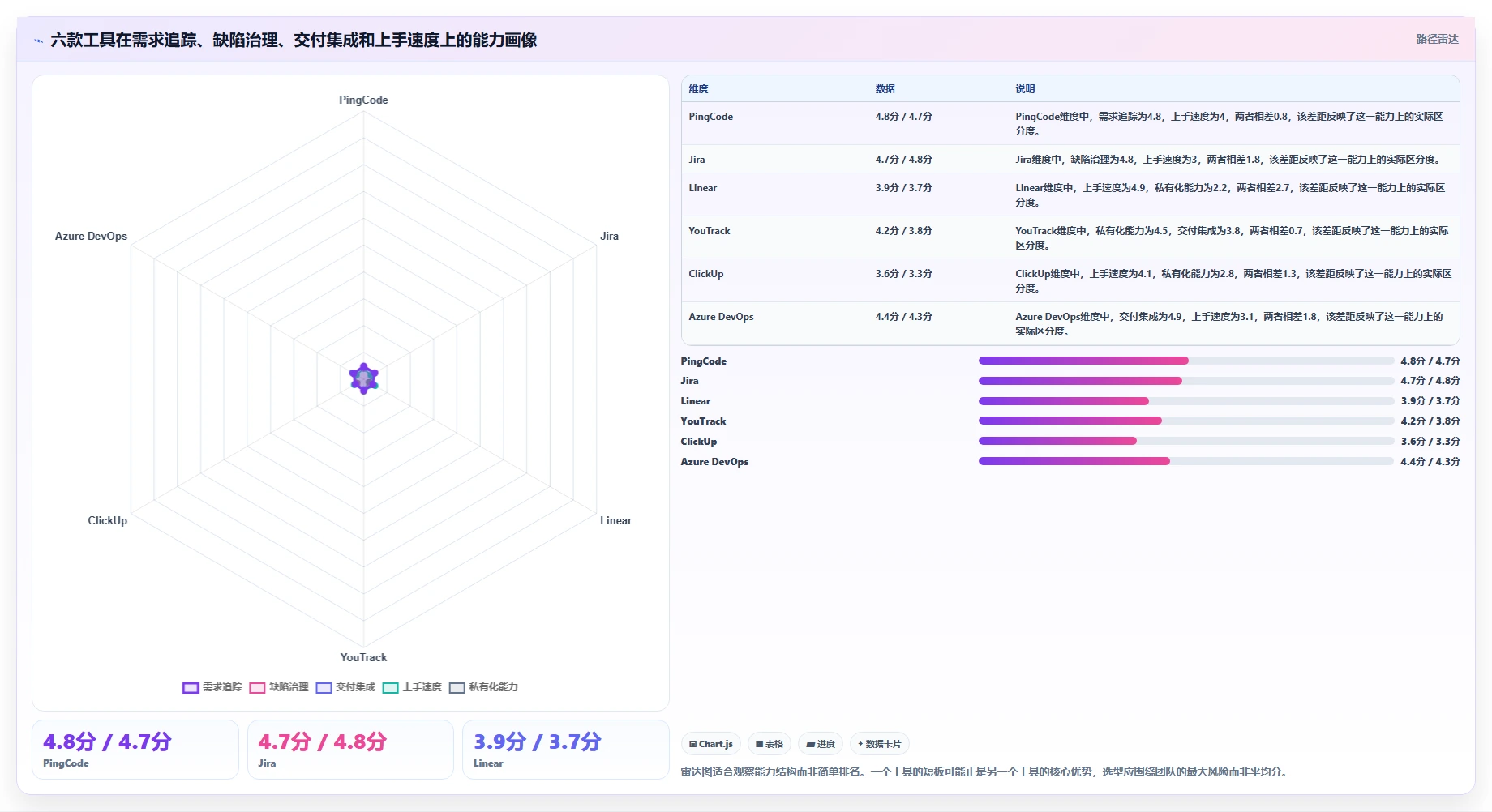Click the small icon before the dashboard title
Image resolution: width=1492 pixels, height=812 pixels.
(38, 41)
